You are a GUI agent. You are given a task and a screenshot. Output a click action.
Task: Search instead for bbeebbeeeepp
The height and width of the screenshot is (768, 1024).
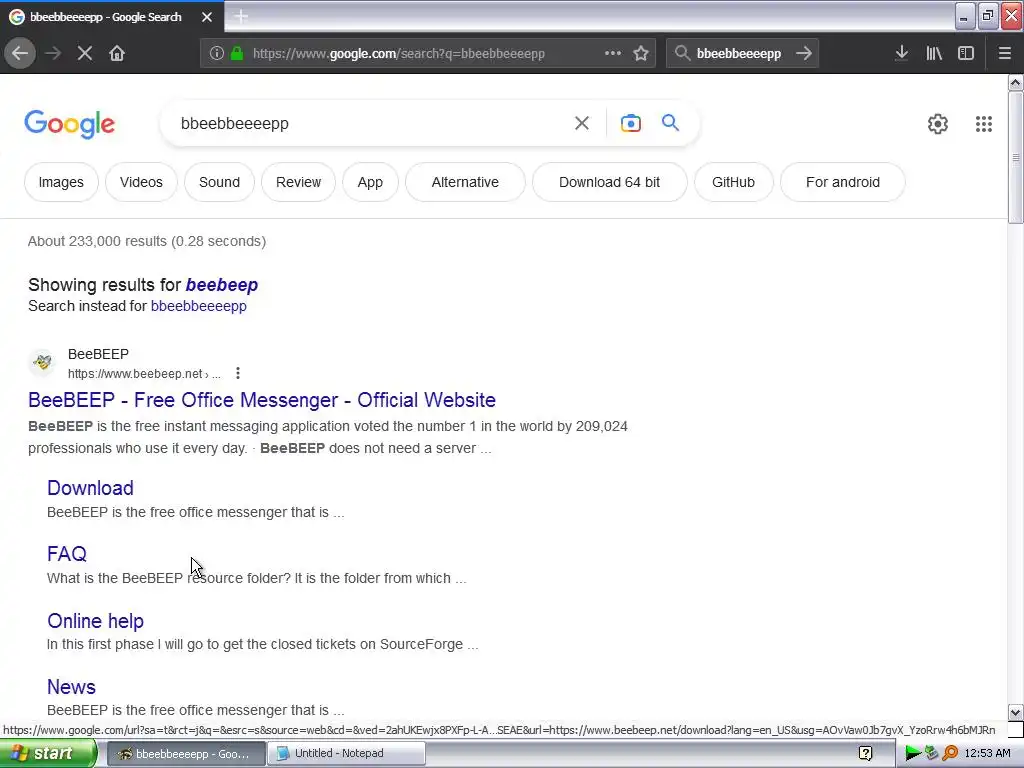click(199, 306)
